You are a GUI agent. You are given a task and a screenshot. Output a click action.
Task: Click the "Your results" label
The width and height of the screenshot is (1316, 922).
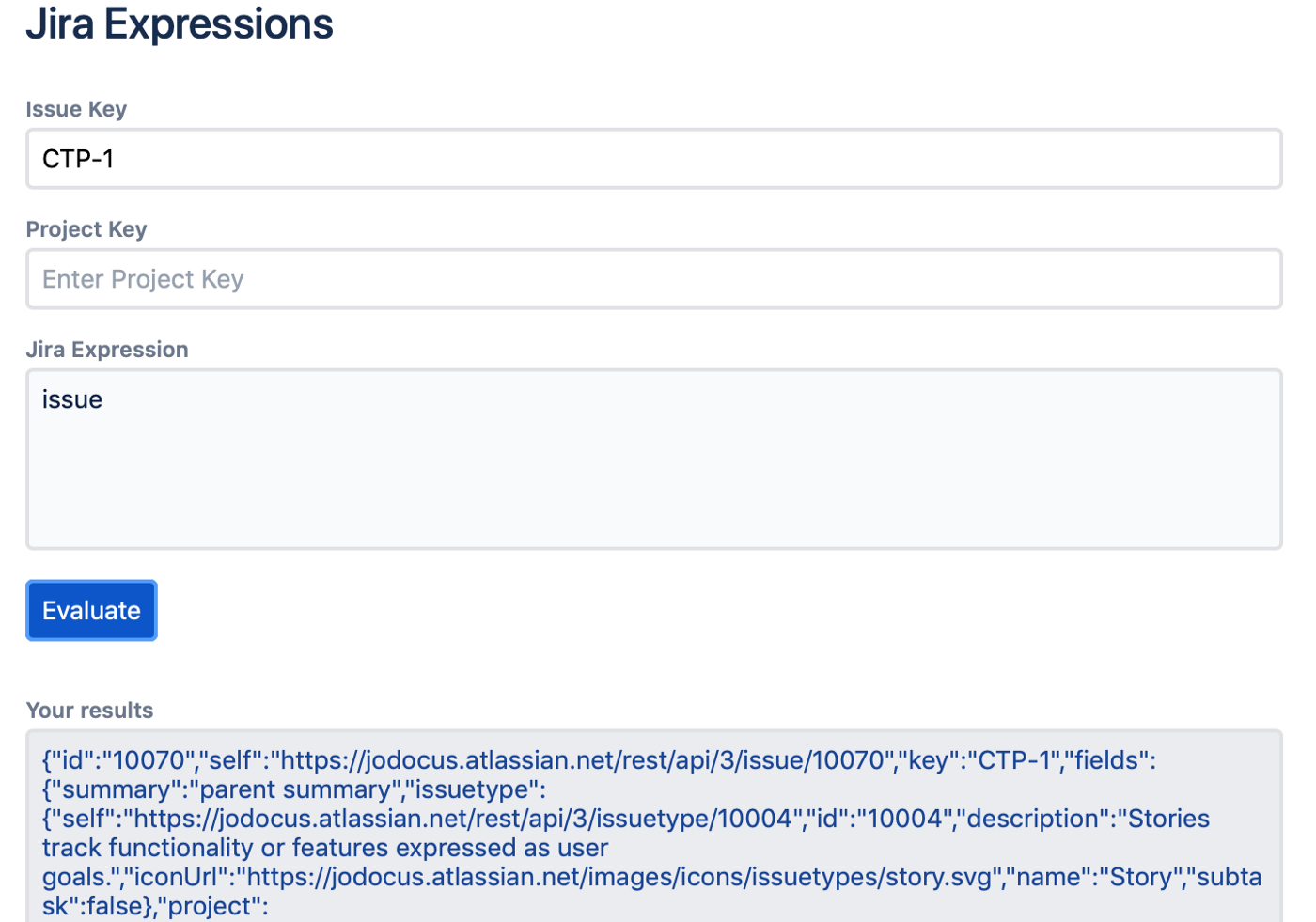tap(89, 711)
